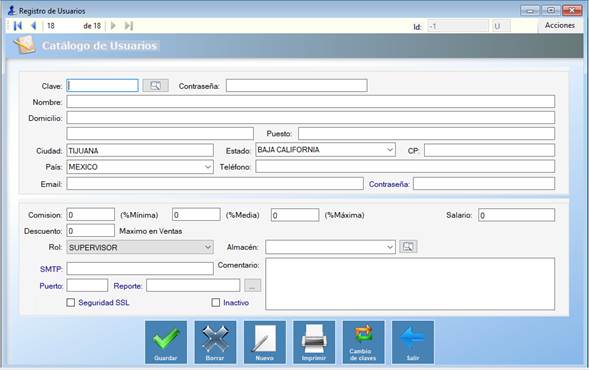This screenshot has width=589, height=370.
Task: Focus the Clave input field
Action: coord(103,85)
